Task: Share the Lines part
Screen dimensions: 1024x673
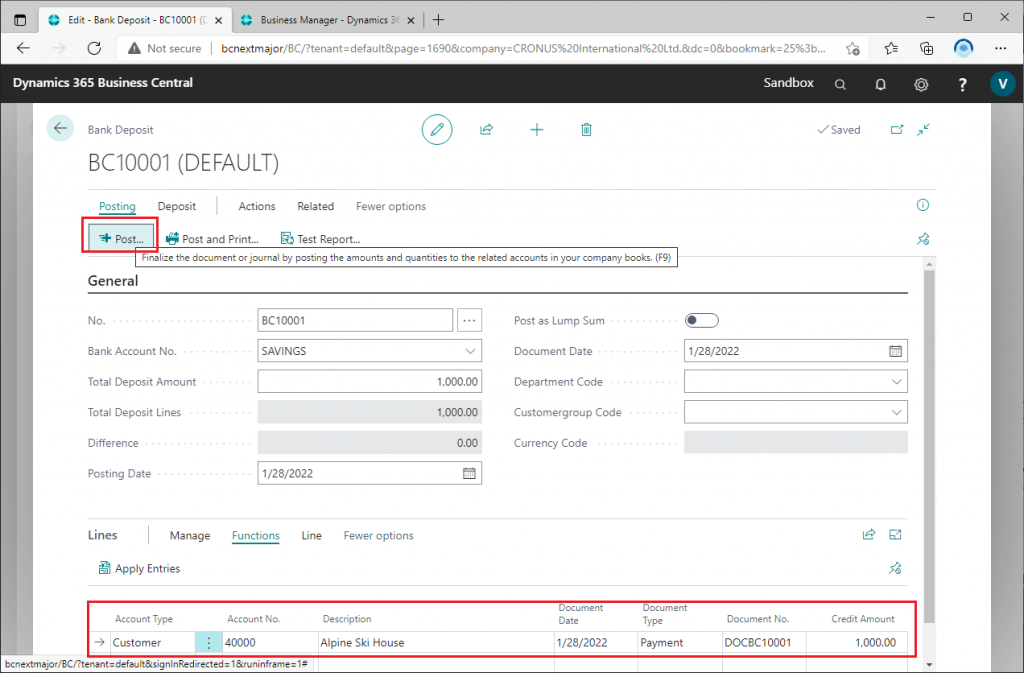Action: (x=869, y=535)
